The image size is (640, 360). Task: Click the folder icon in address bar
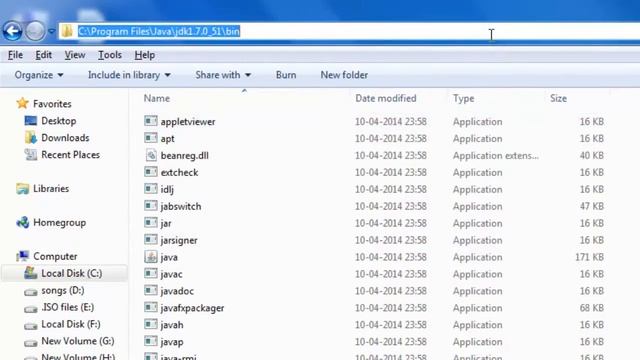point(67,31)
